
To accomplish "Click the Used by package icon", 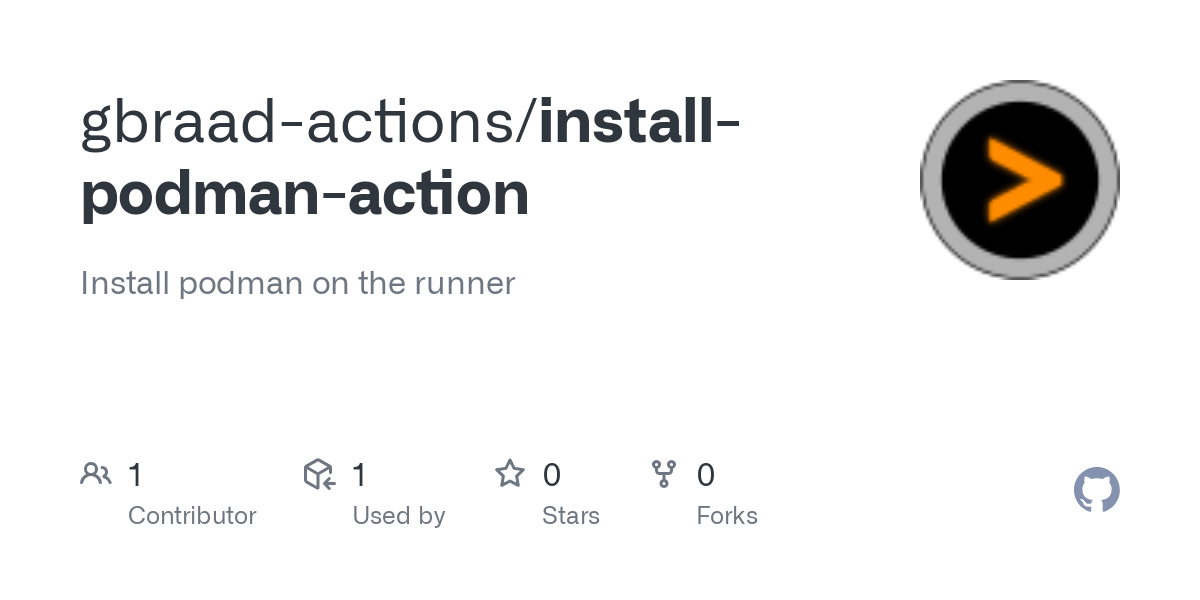I will [x=319, y=474].
